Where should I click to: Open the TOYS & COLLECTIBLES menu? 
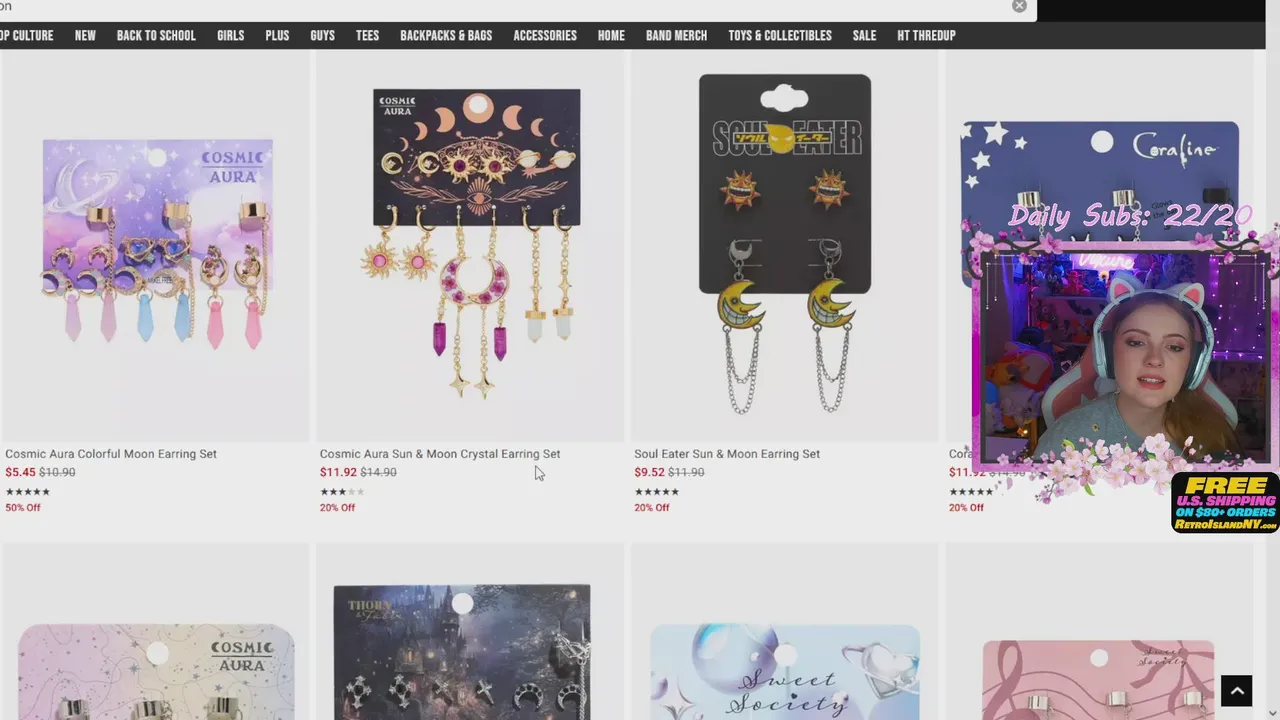coord(780,35)
